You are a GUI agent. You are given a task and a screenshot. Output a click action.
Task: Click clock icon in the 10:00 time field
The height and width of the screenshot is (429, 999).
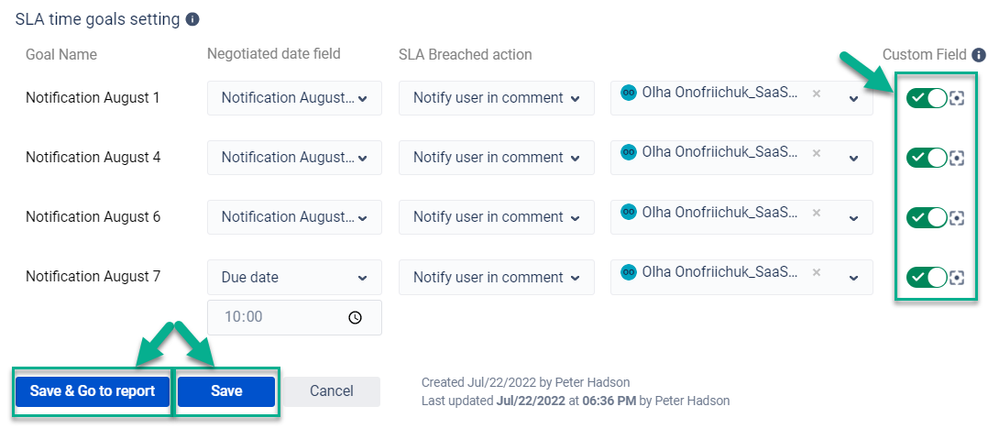click(355, 317)
